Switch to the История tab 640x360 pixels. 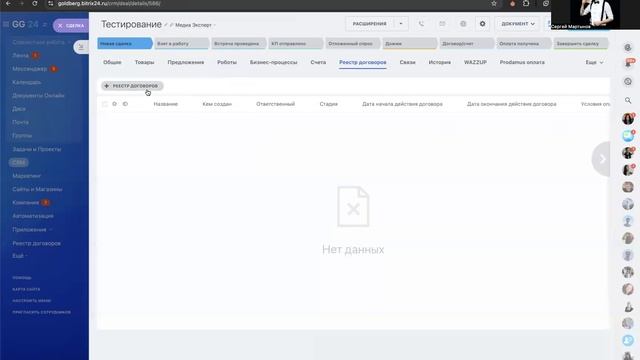[440, 62]
